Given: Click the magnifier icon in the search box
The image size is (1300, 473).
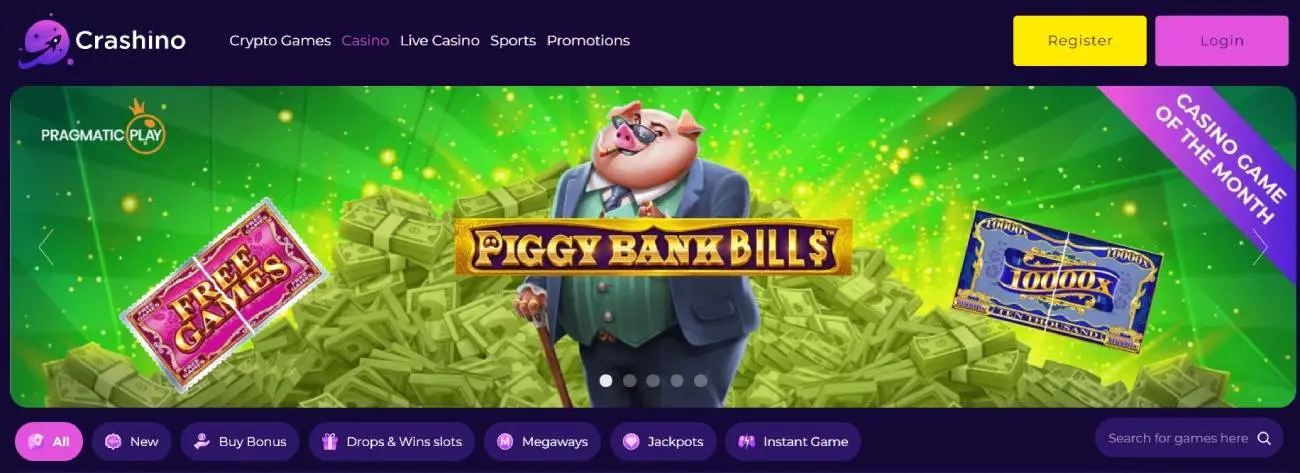Looking at the screenshot, I should click(x=1264, y=438).
